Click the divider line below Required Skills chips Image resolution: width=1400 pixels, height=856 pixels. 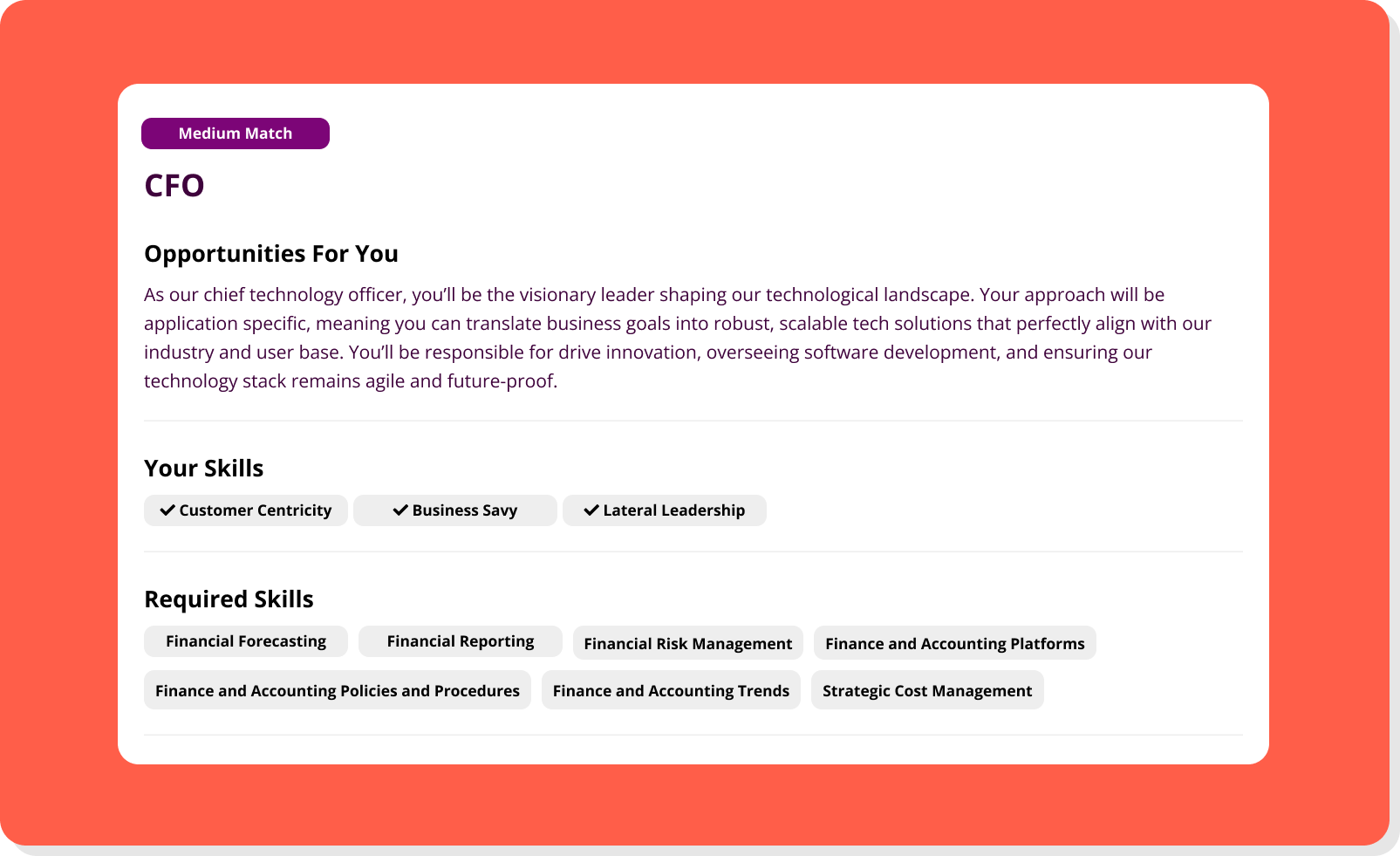pos(693,735)
